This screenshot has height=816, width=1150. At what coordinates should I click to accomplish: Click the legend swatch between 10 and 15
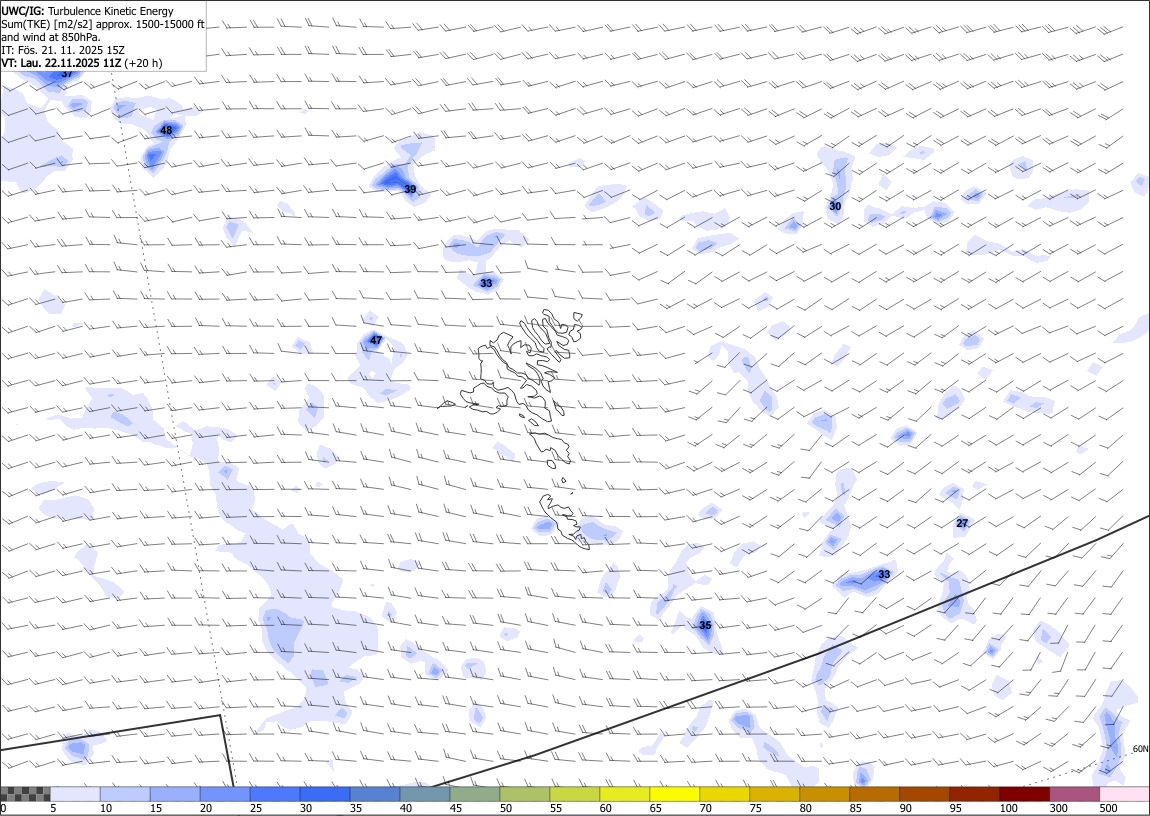coord(125,793)
